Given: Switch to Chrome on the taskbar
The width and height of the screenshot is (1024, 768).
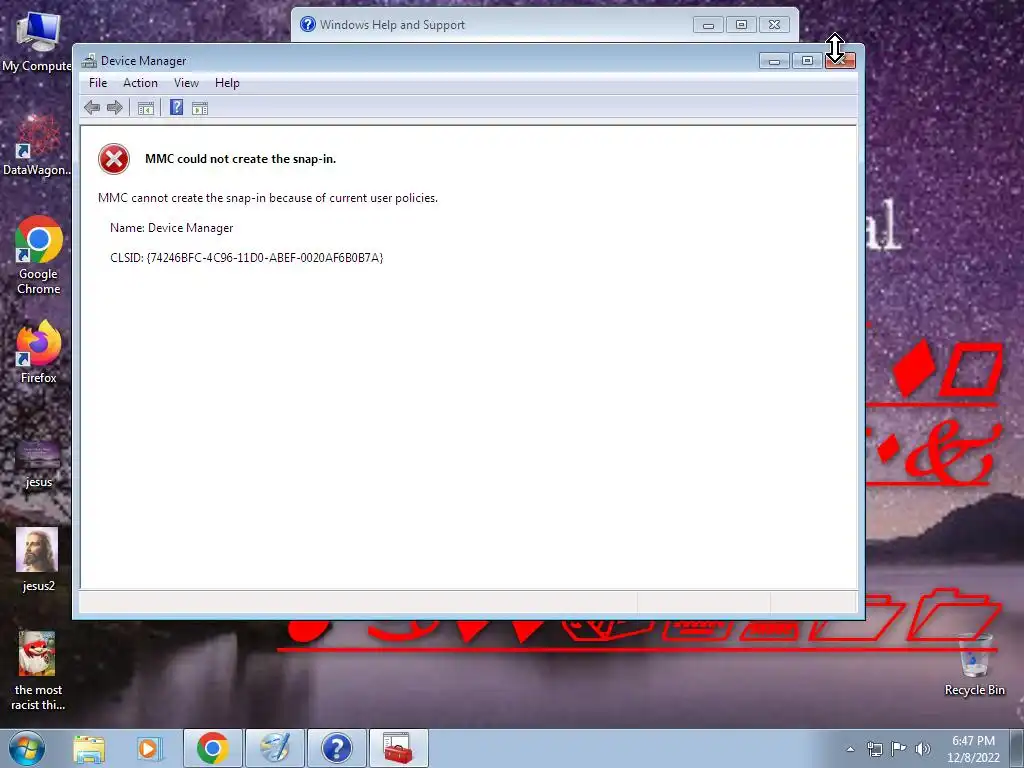Looking at the screenshot, I should [x=213, y=748].
